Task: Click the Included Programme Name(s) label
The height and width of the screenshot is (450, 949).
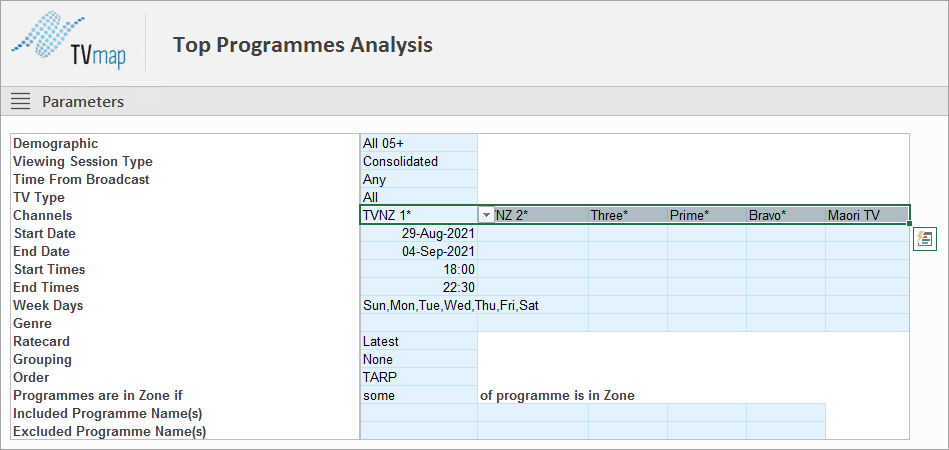Action: [x=107, y=414]
